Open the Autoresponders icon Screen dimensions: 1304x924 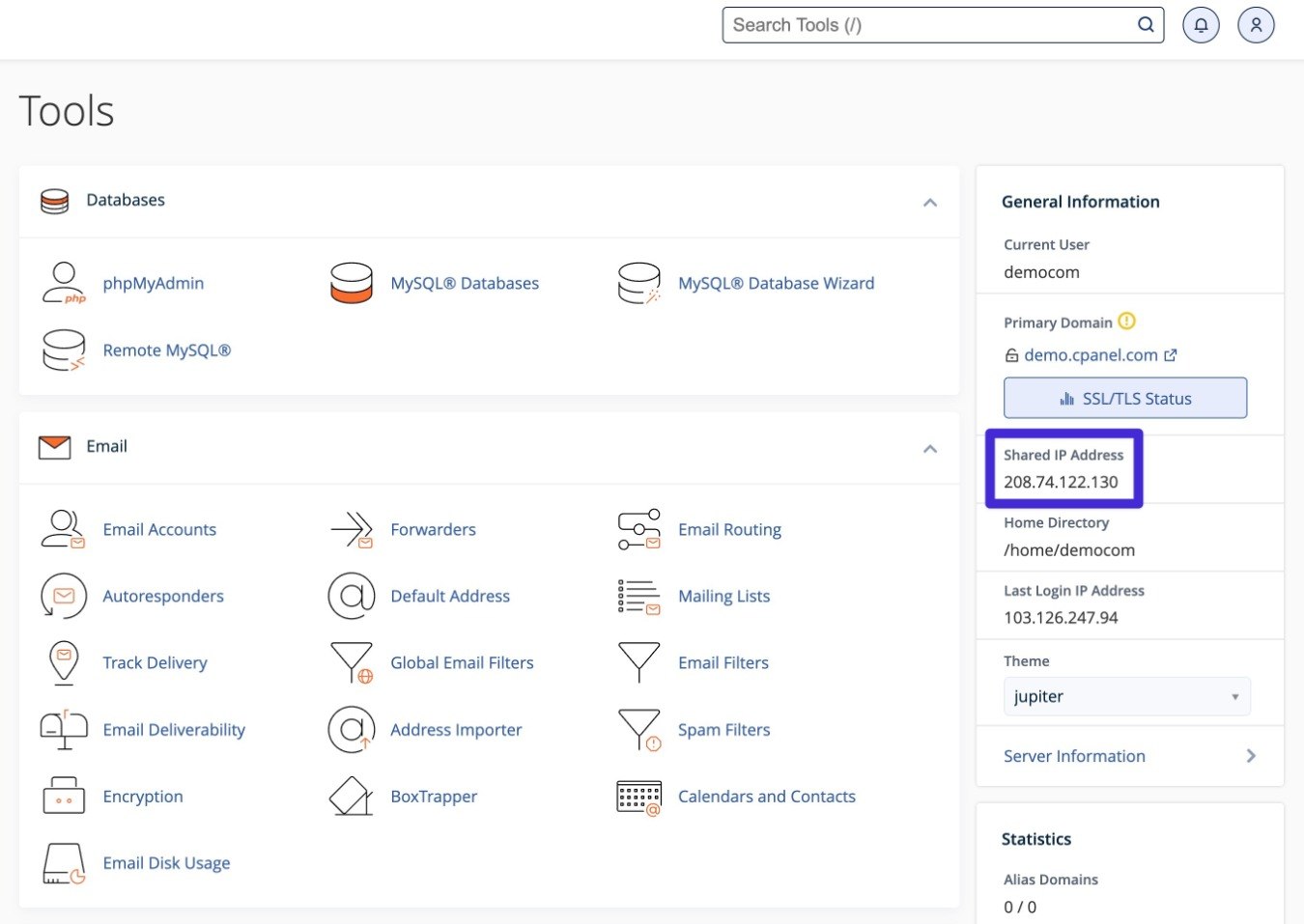pyautogui.click(x=64, y=596)
